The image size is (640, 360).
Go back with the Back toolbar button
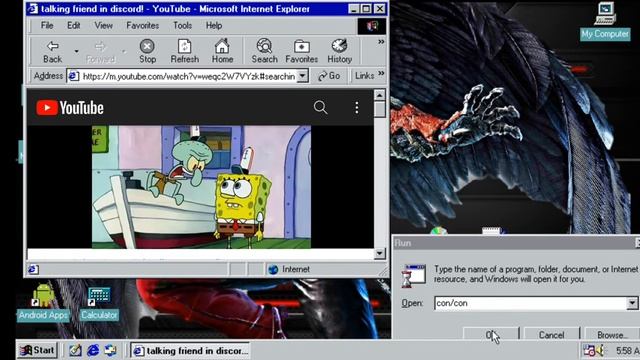53,51
